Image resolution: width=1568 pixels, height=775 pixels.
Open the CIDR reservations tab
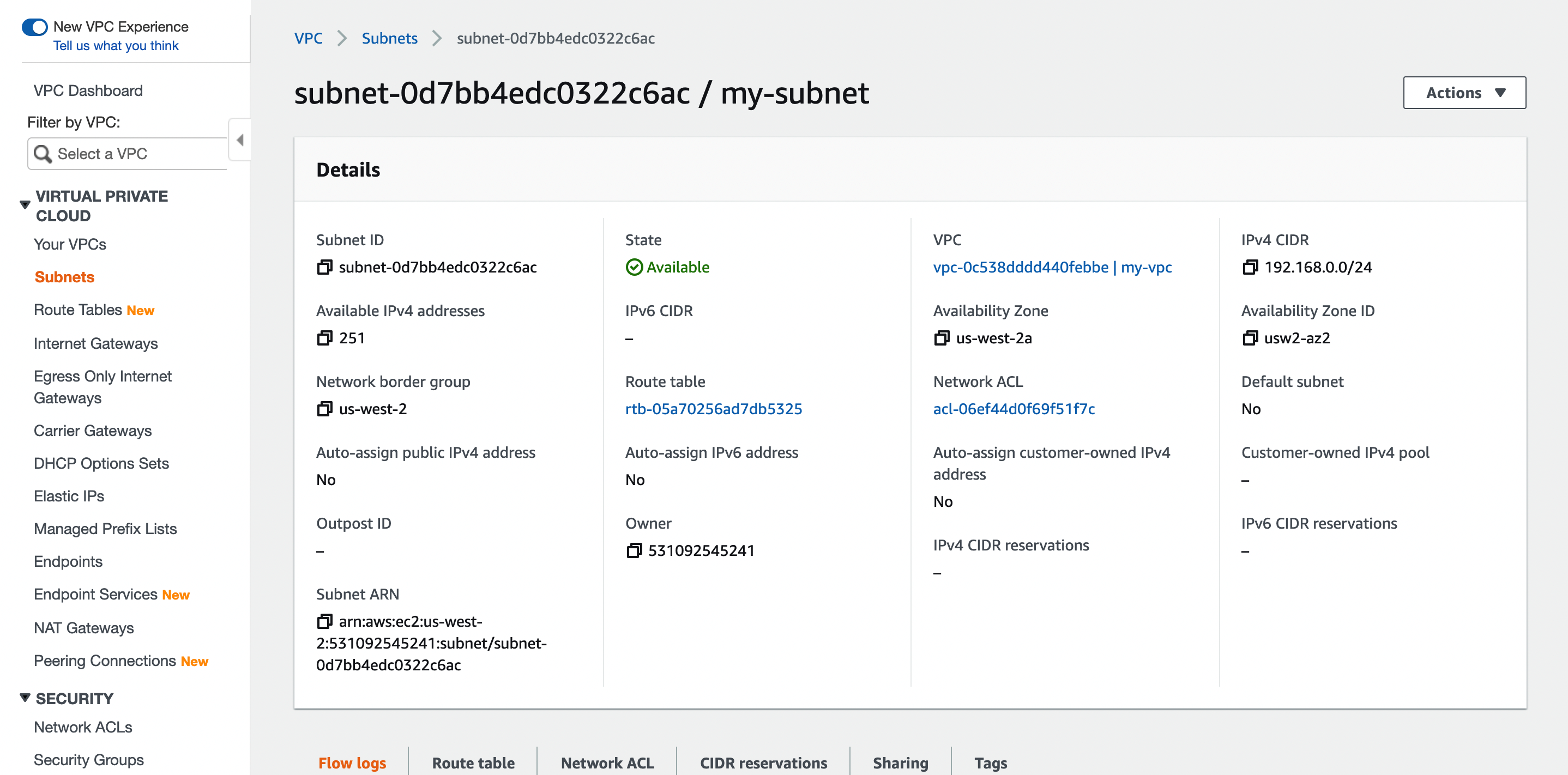click(x=763, y=762)
